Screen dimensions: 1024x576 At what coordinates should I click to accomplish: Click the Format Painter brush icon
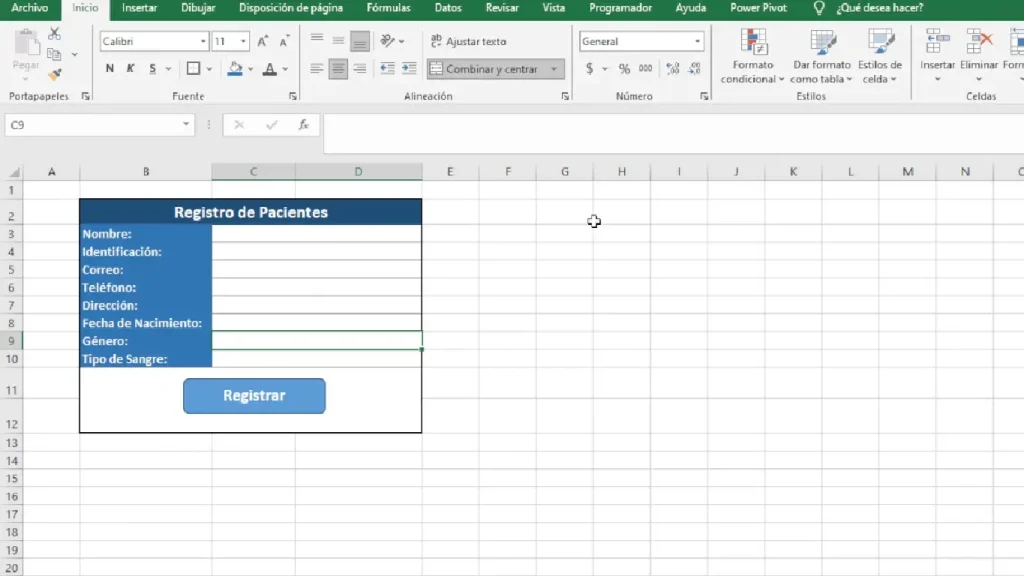pos(55,74)
